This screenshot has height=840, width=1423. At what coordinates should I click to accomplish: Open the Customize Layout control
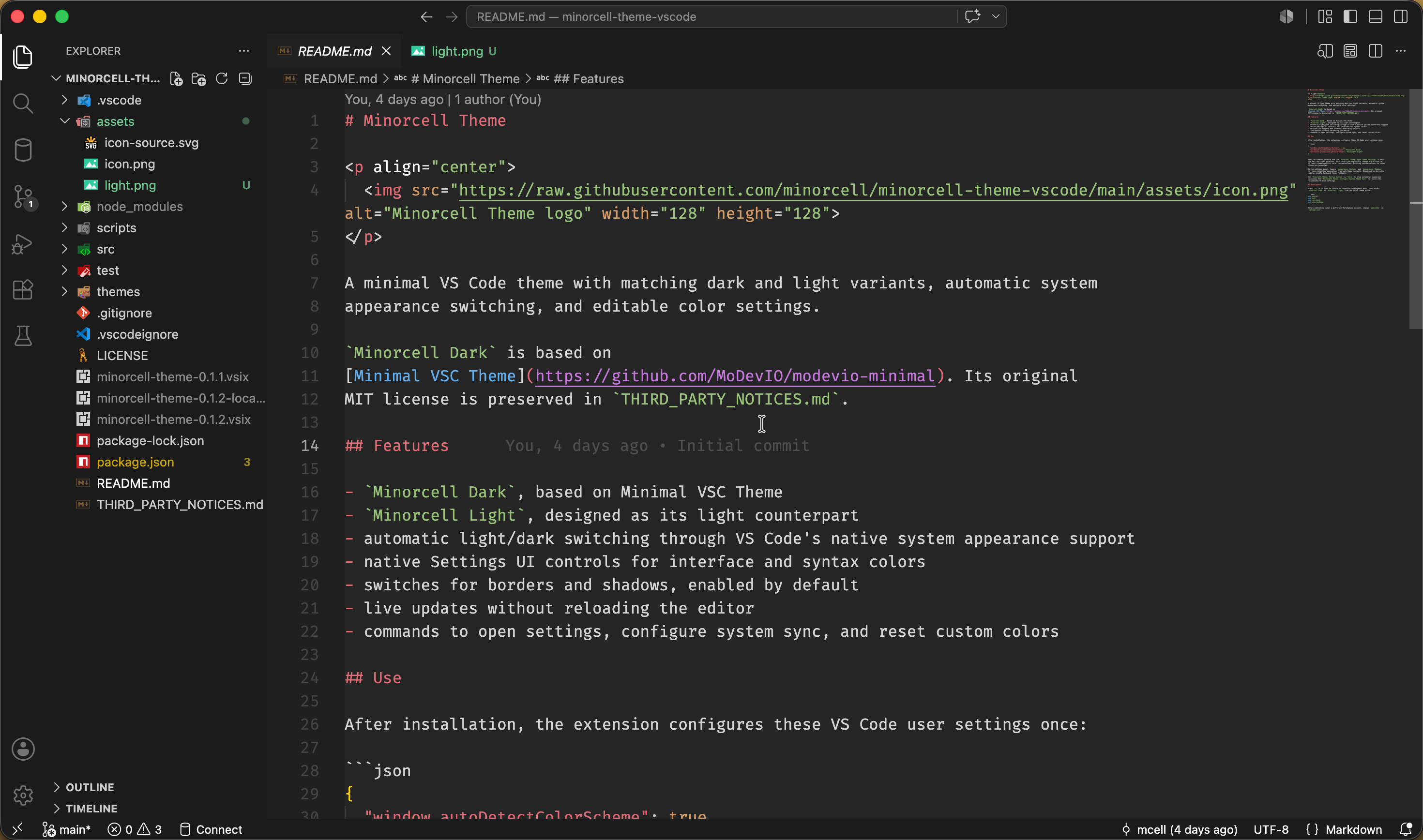click(x=1325, y=16)
